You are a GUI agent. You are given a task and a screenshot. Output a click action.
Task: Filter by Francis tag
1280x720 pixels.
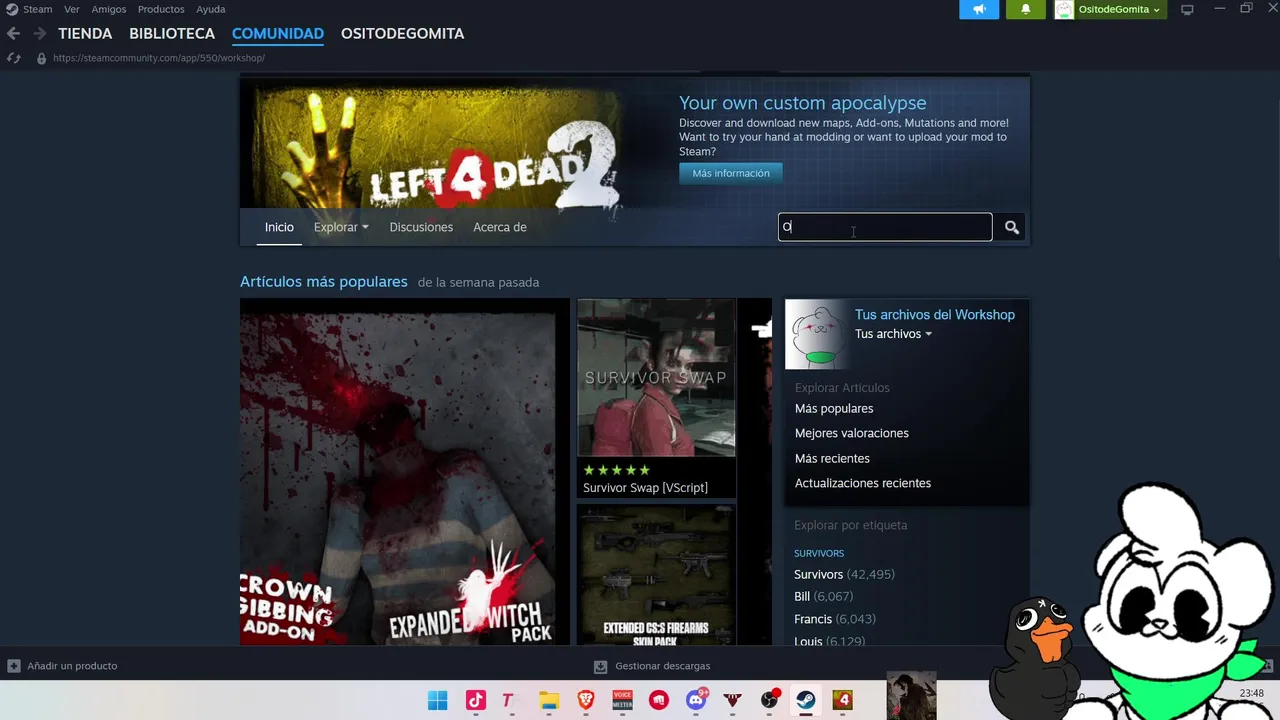pyautogui.click(x=834, y=619)
